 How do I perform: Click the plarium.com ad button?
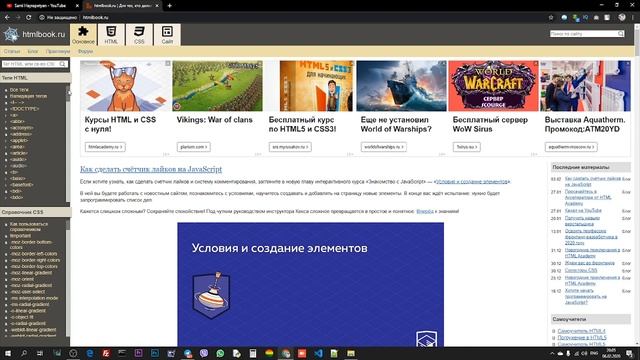(194, 147)
